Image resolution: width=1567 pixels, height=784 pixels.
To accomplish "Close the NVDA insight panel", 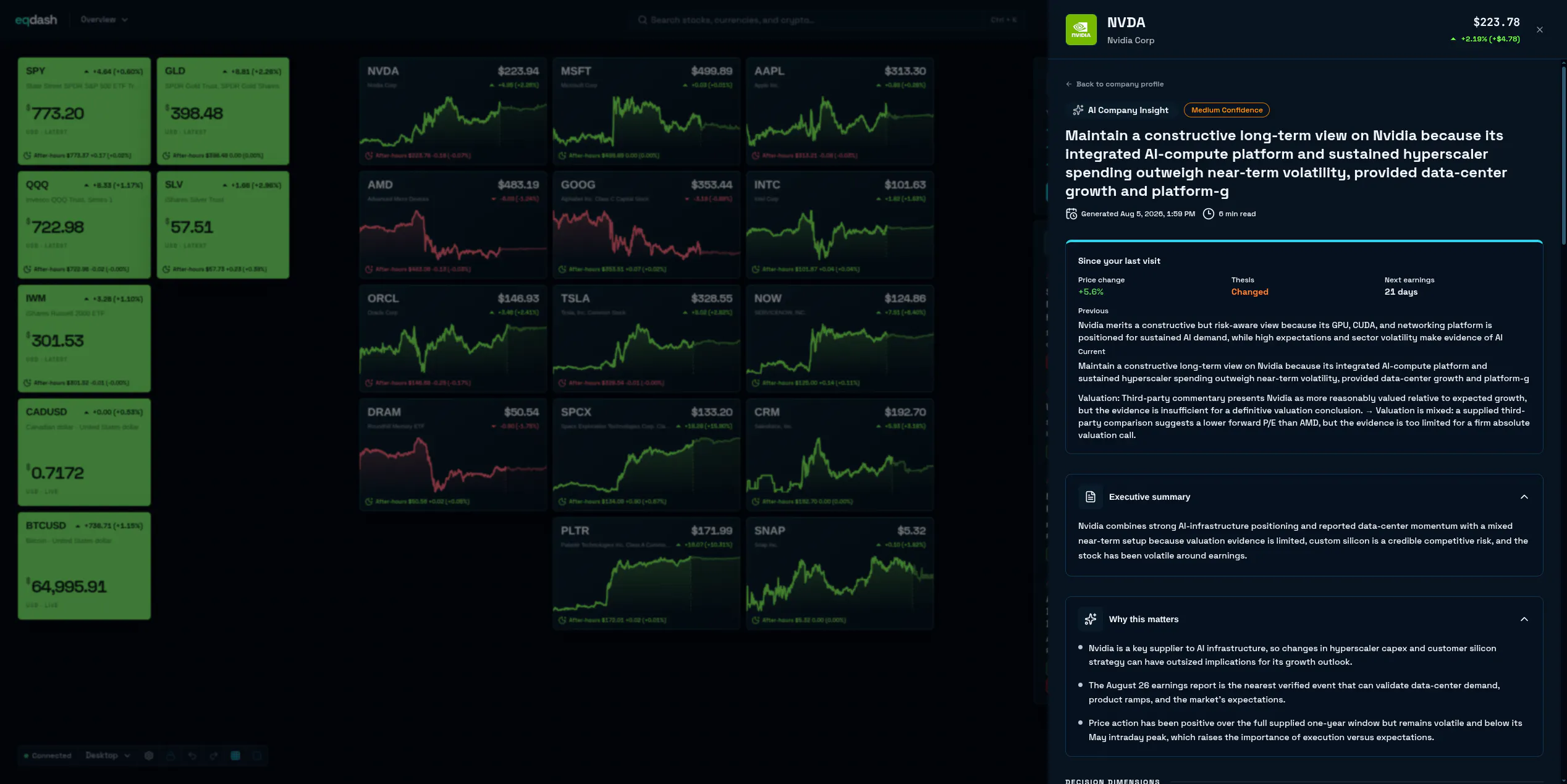I will click(1539, 30).
